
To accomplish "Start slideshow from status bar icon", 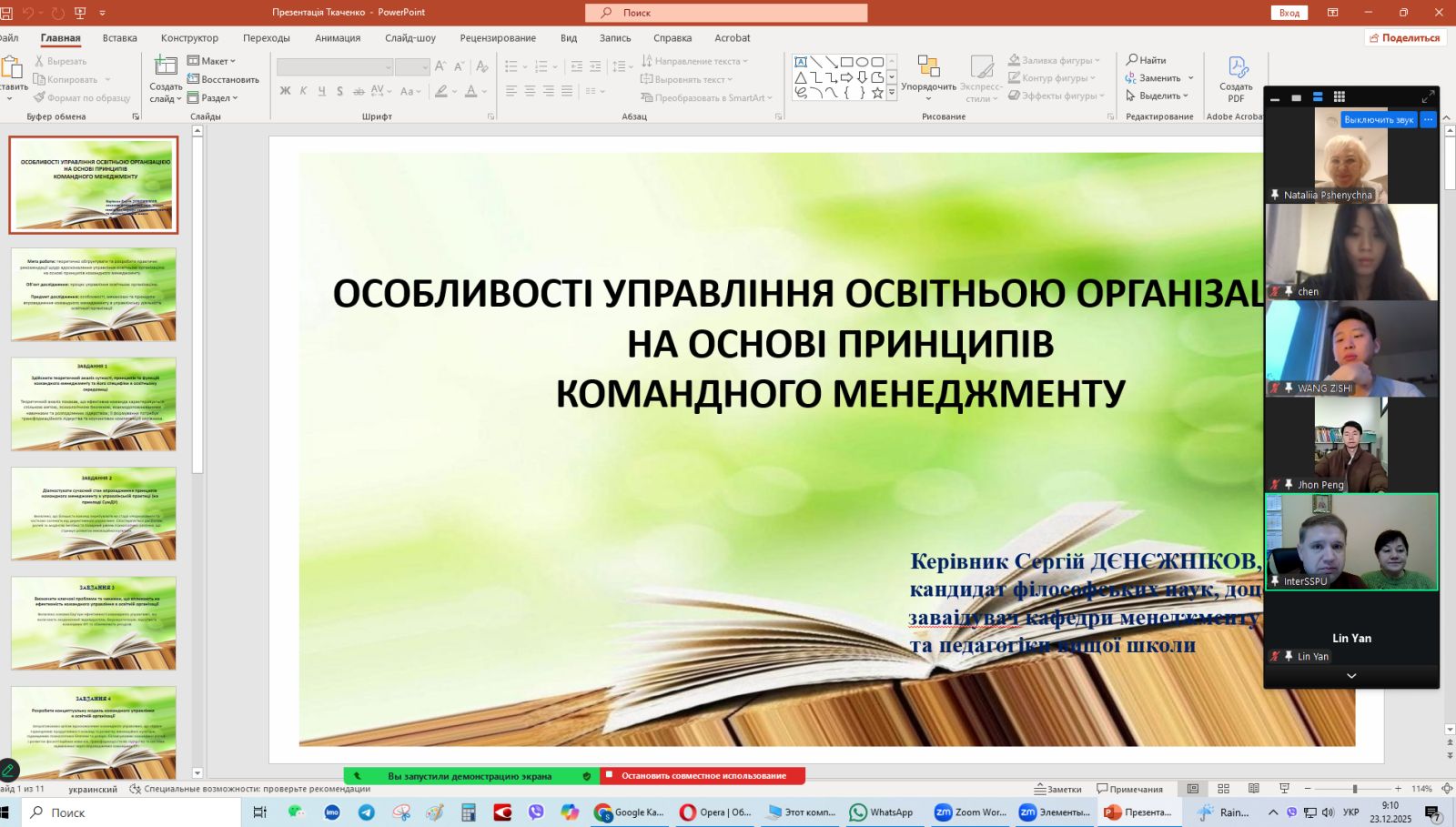I will tap(1284, 789).
